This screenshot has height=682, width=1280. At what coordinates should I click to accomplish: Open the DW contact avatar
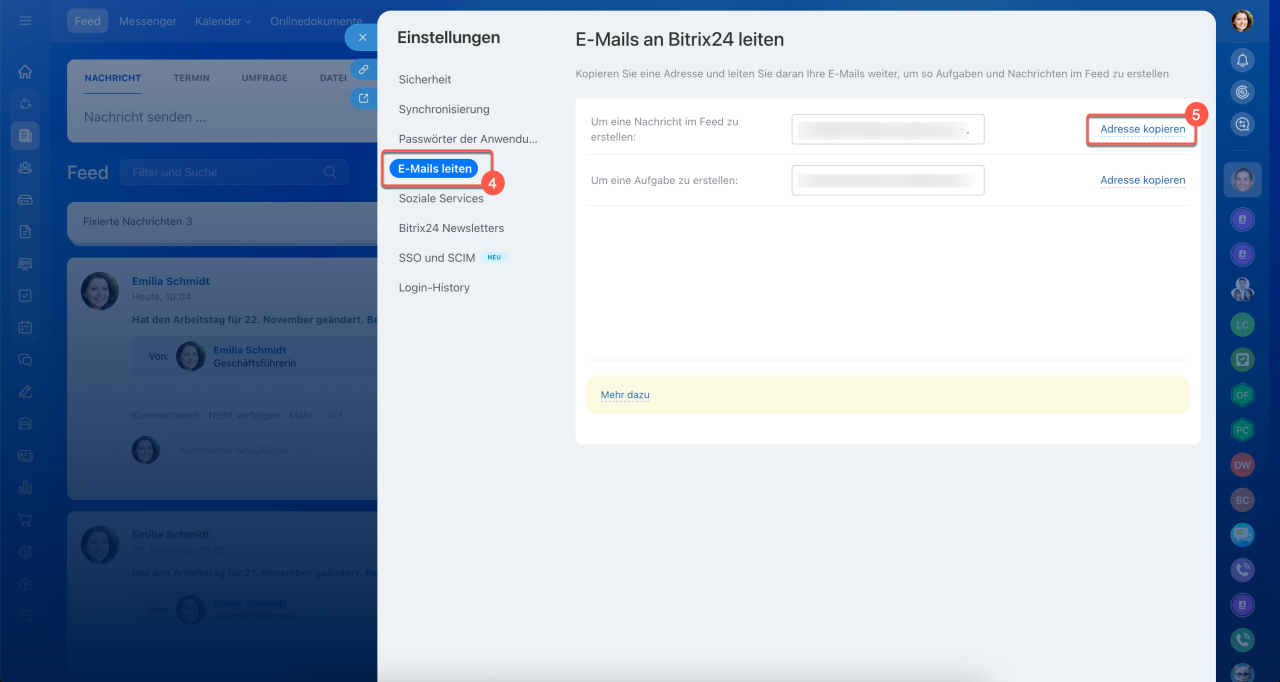tap(1242, 465)
